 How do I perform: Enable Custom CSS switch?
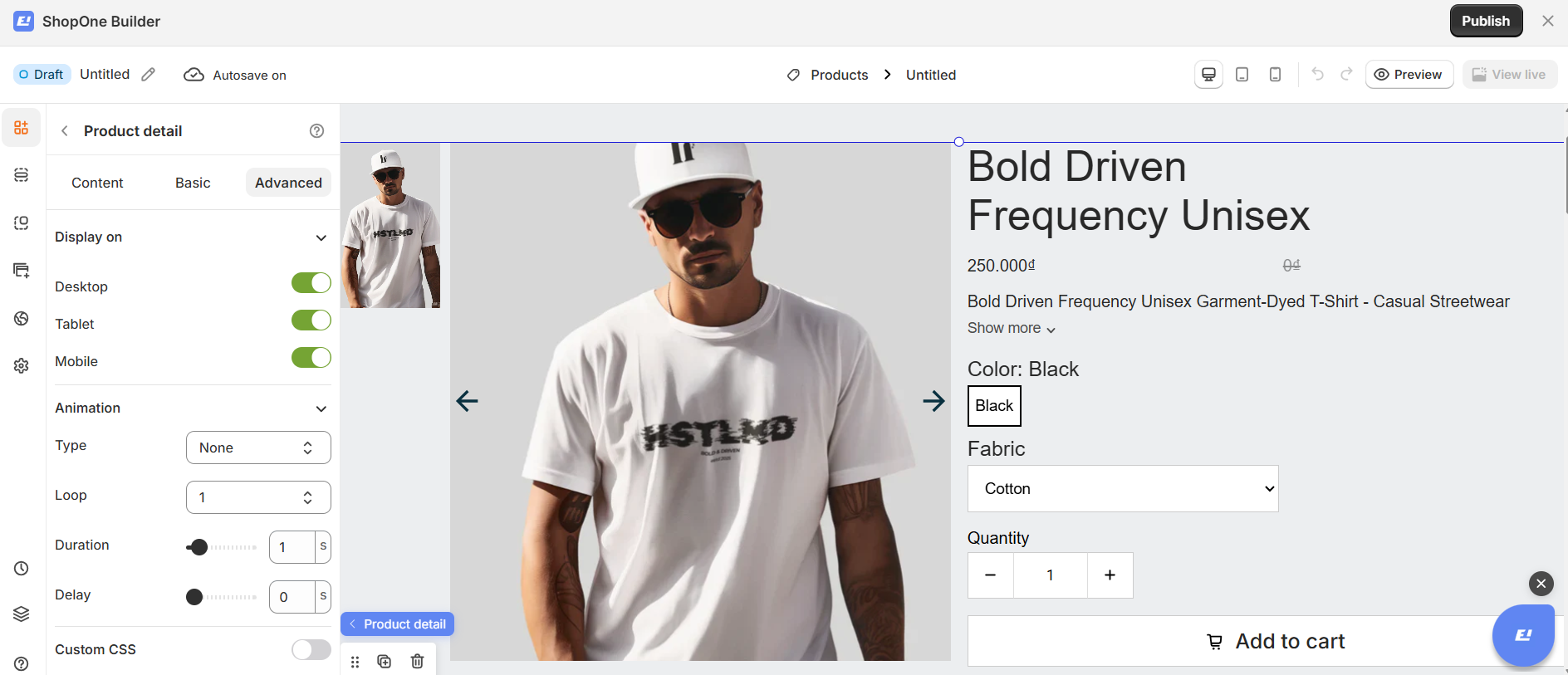[311, 649]
